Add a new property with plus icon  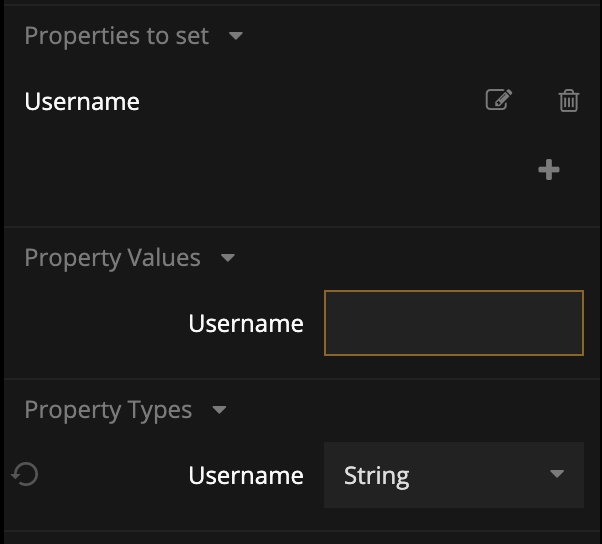point(549,170)
